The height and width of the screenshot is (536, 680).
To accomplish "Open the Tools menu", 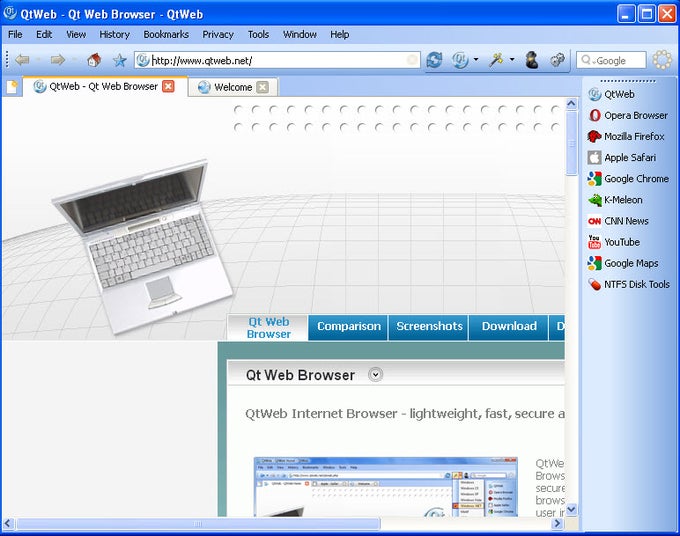I will click(258, 34).
